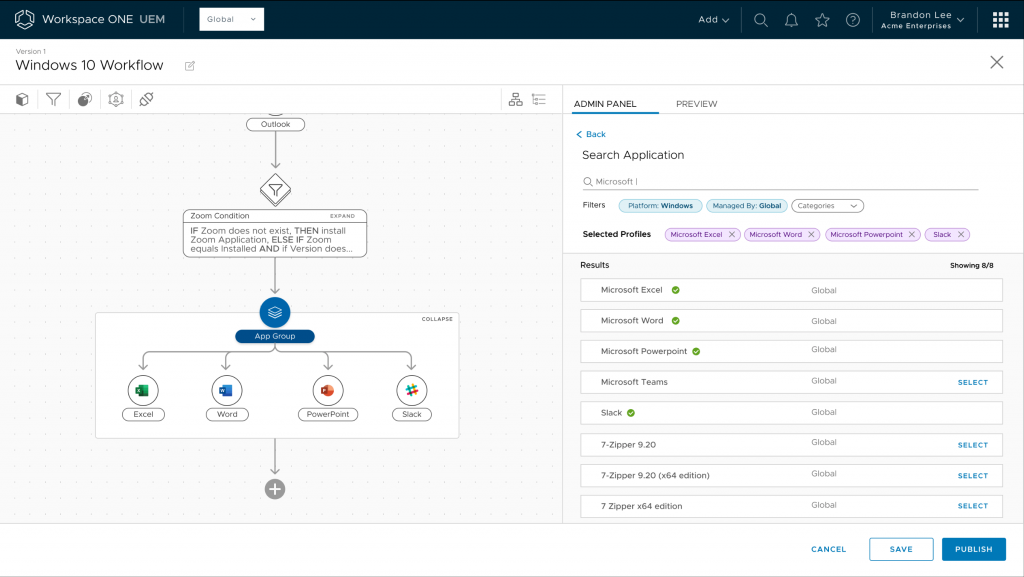Add a step with the plus node
The height and width of the screenshot is (577, 1024).
[275, 489]
